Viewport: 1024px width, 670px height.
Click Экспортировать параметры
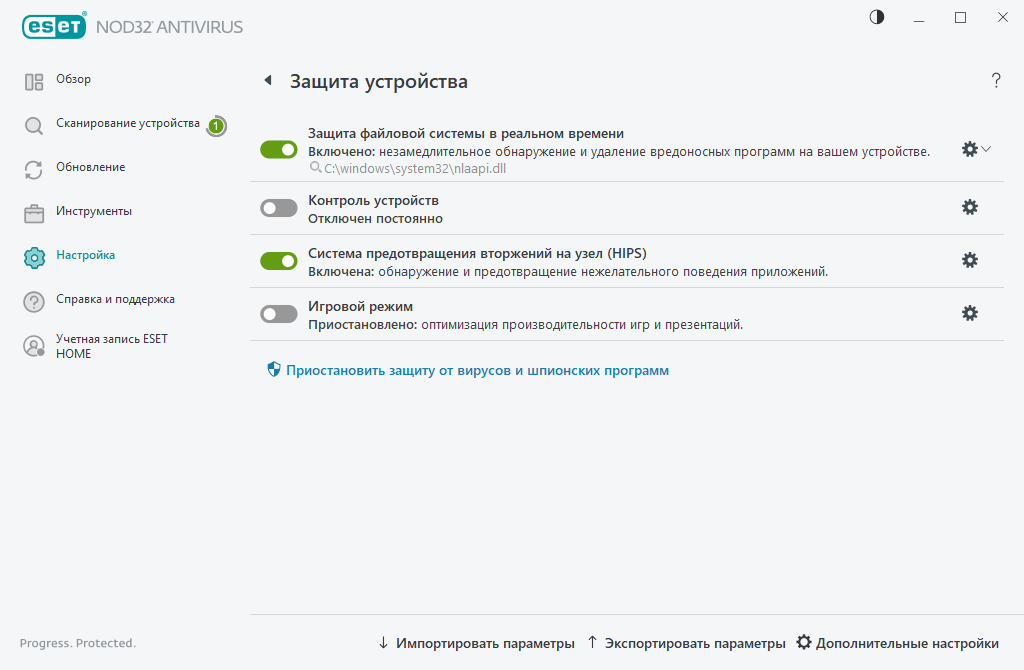click(686, 643)
